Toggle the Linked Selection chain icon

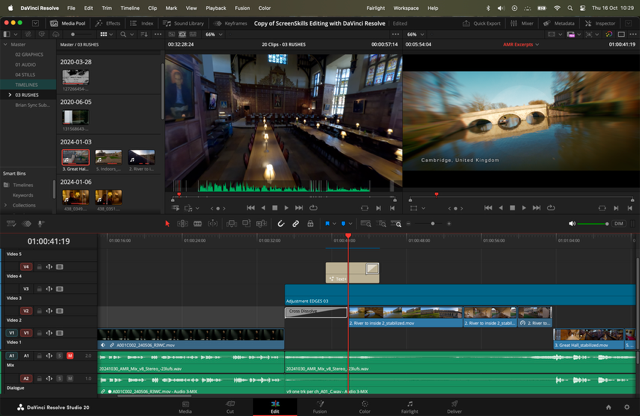point(296,224)
